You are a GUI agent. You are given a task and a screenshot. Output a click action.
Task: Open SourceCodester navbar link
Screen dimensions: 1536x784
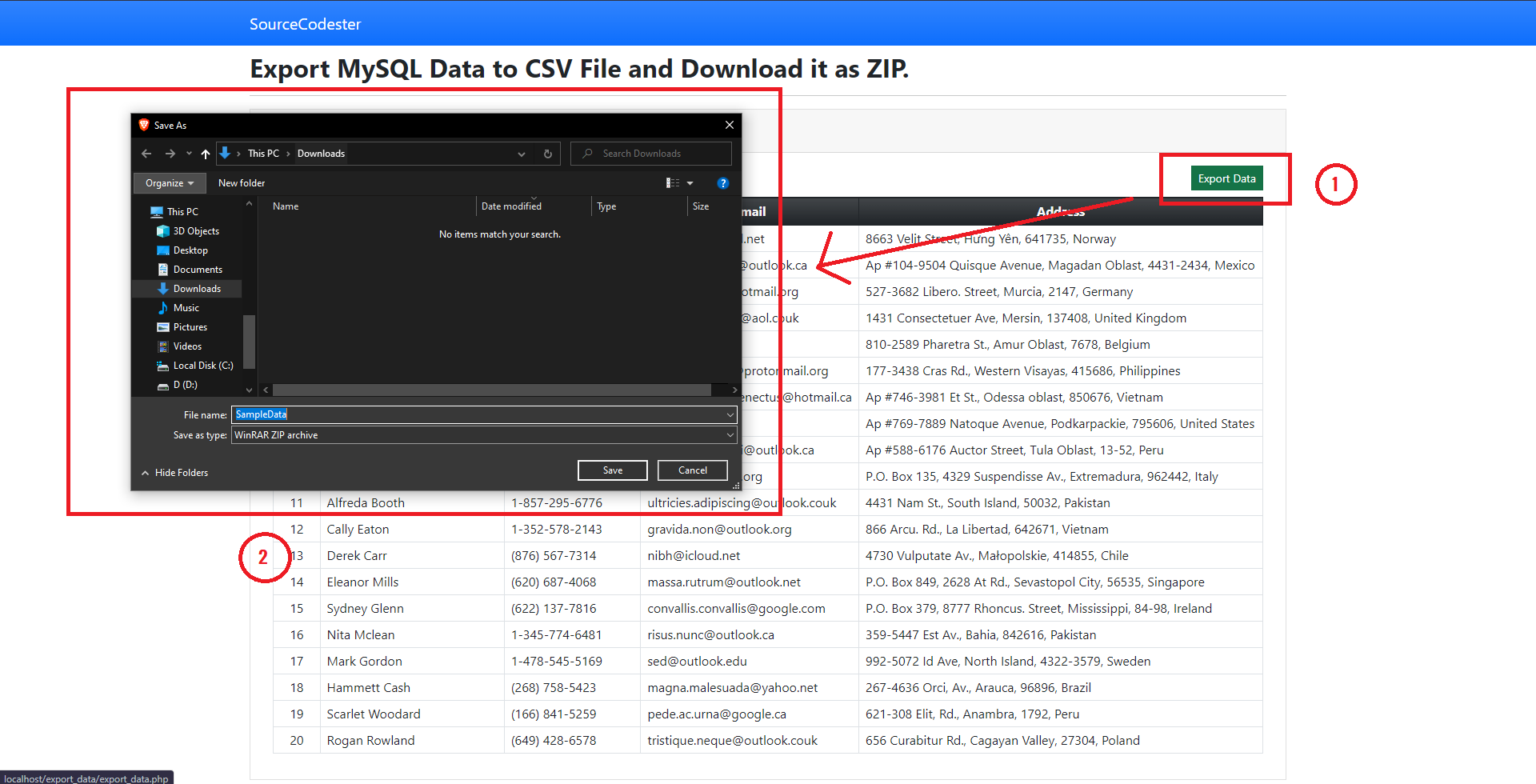(305, 24)
